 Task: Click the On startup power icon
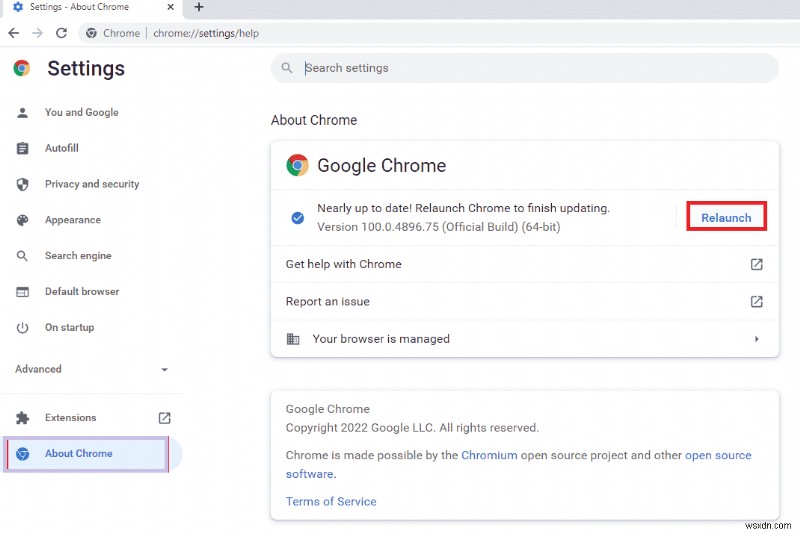point(23,328)
